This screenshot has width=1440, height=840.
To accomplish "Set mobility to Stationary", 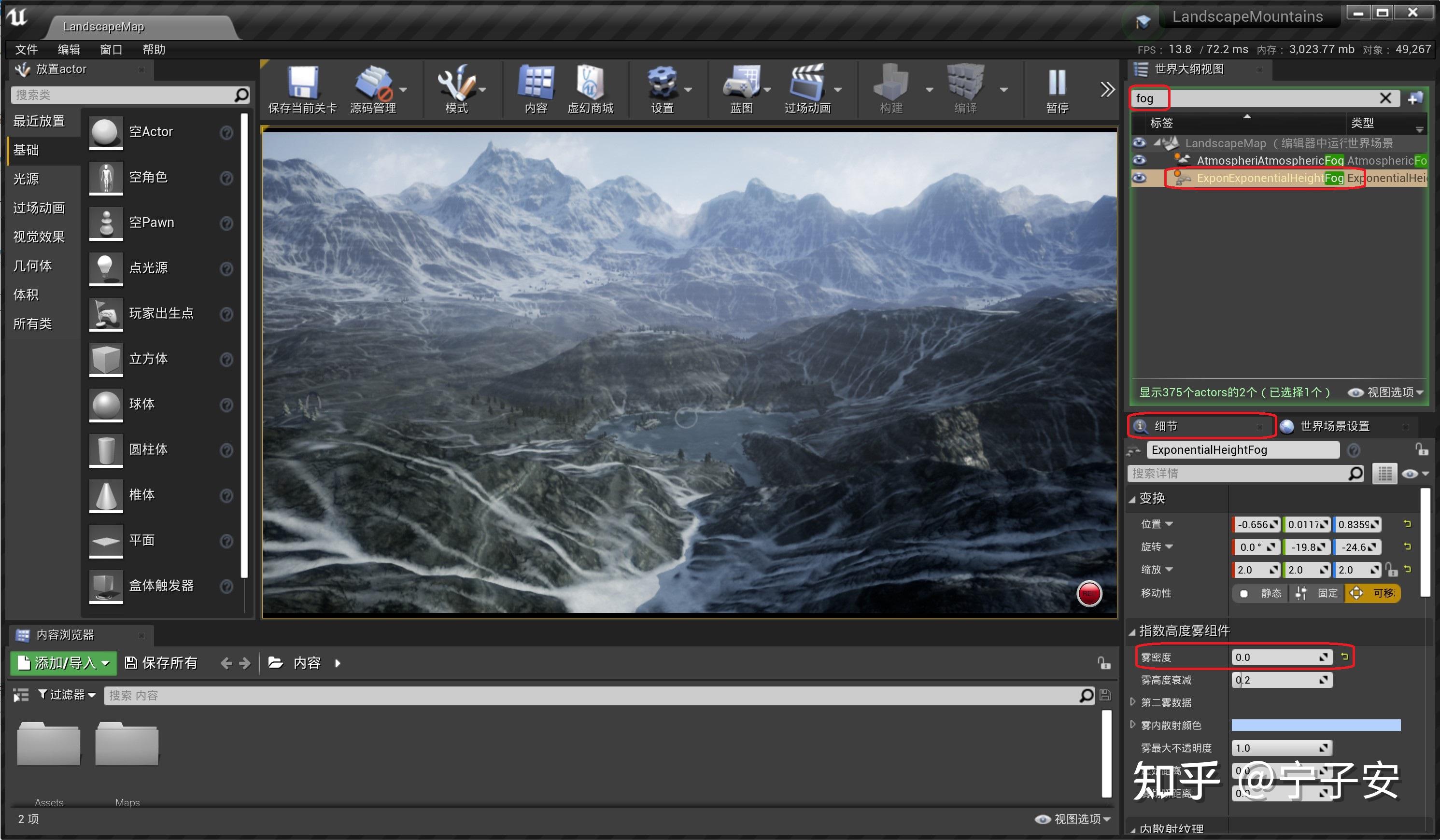I will pyautogui.click(x=1316, y=593).
